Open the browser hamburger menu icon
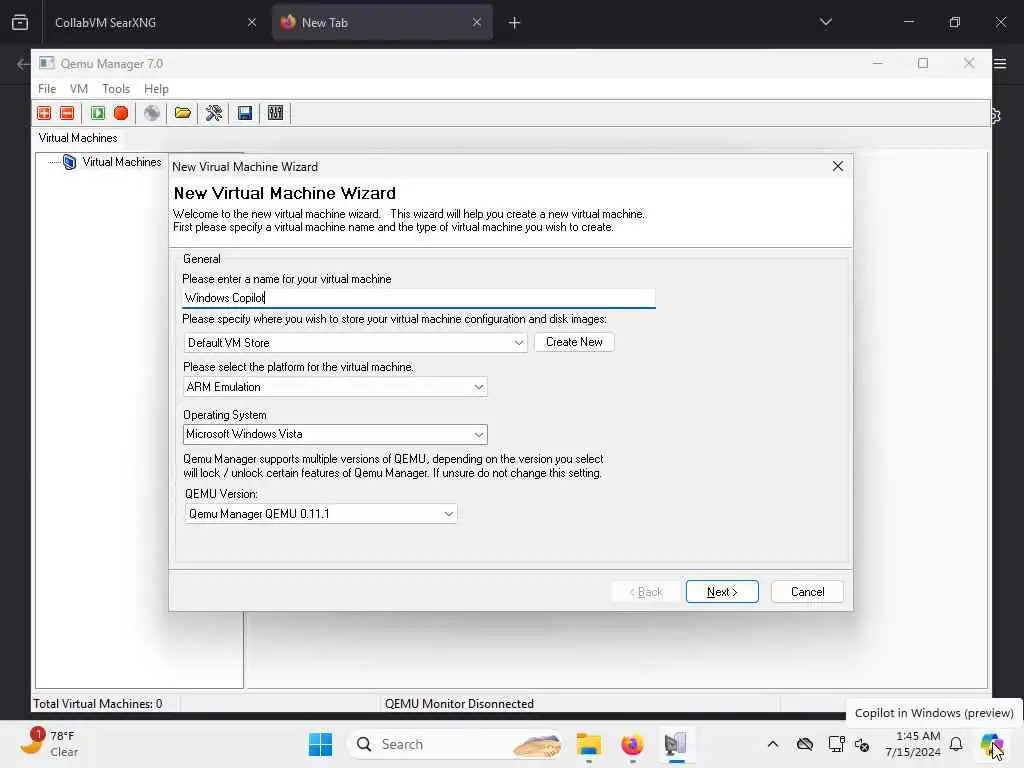This screenshot has width=1024, height=768. coord(1000,63)
